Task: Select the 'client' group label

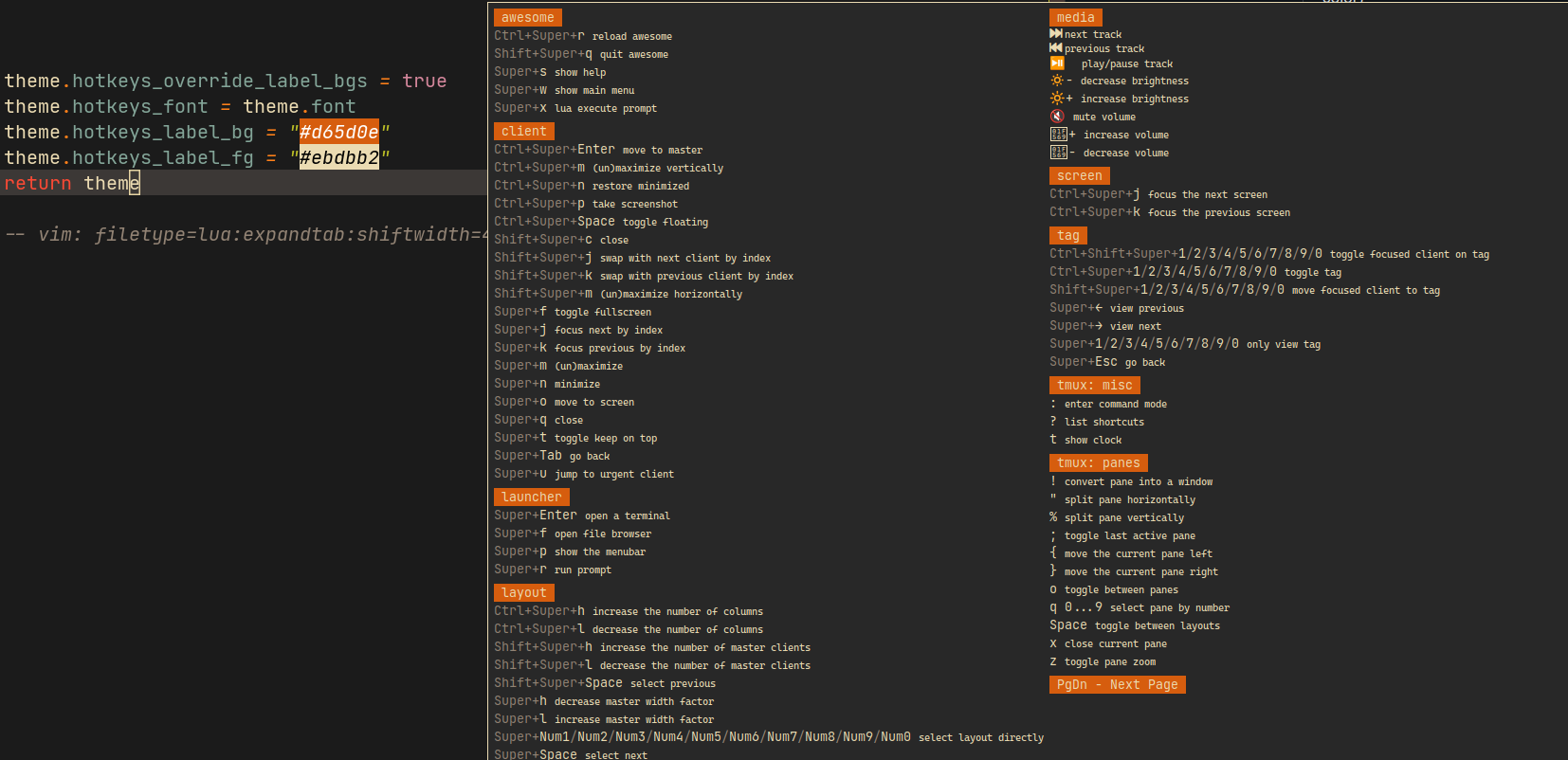Action: point(524,131)
